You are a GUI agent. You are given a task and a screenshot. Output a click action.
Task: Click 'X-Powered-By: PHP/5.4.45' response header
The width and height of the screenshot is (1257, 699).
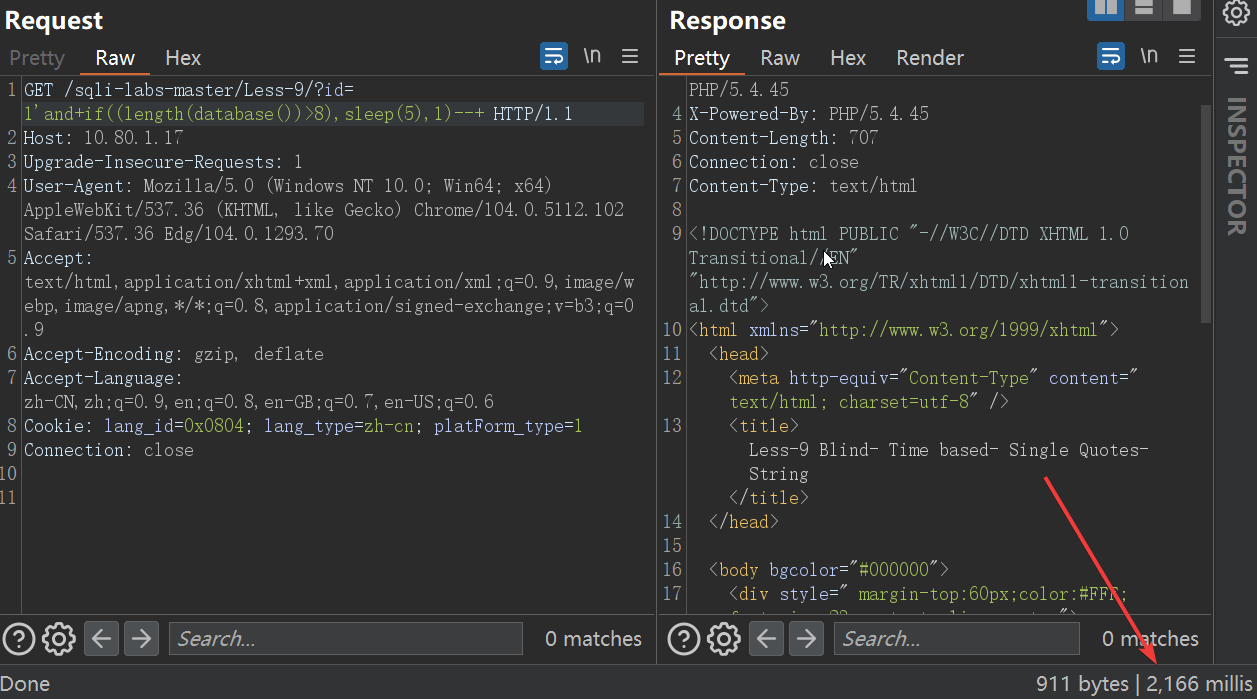[x=809, y=114]
